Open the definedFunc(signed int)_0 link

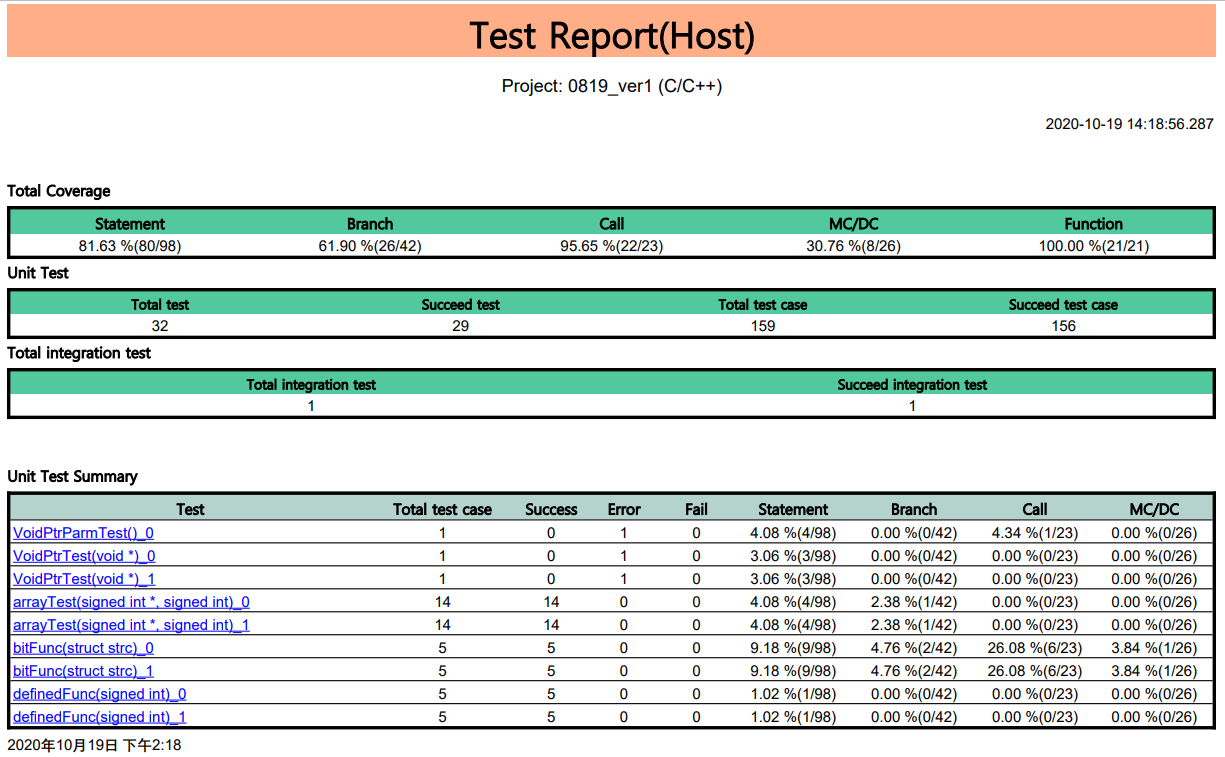(x=99, y=694)
